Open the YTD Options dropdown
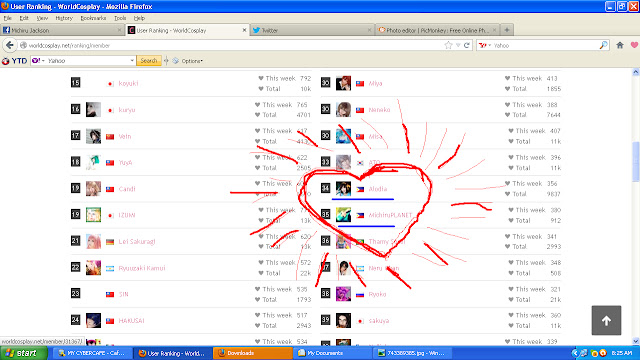The width and height of the screenshot is (640, 360). (192, 61)
